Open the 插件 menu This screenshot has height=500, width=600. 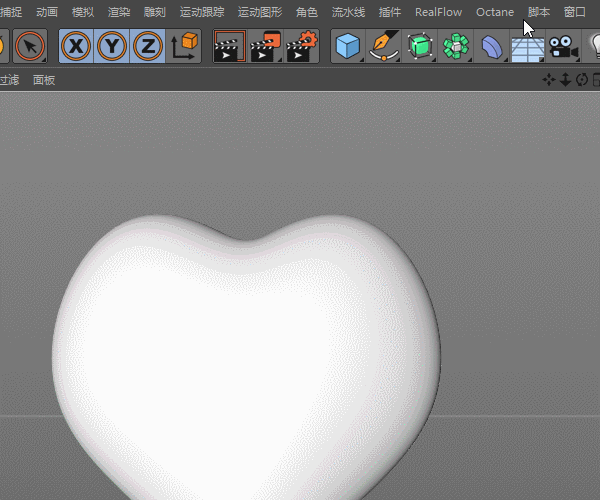[390, 12]
